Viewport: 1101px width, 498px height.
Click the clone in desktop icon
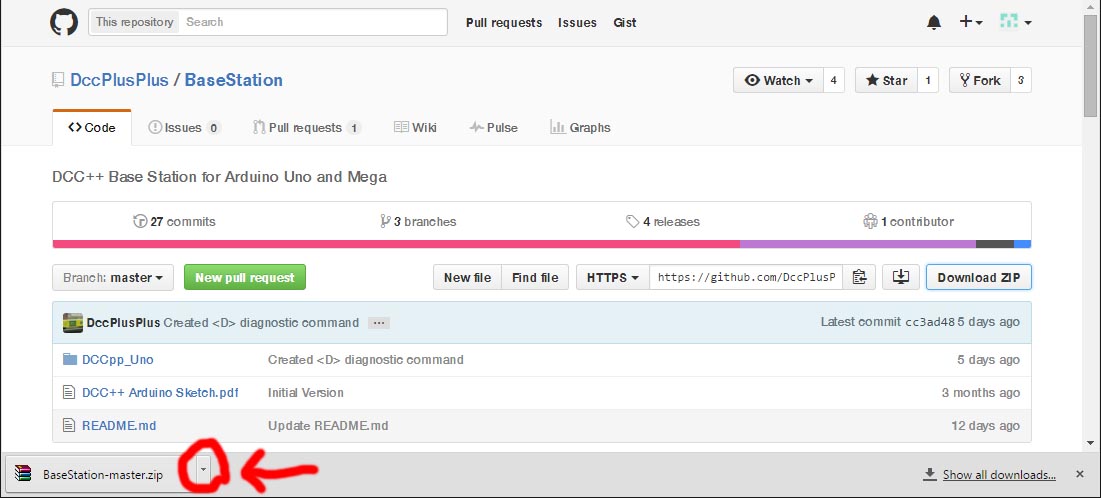[x=901, y=277]
